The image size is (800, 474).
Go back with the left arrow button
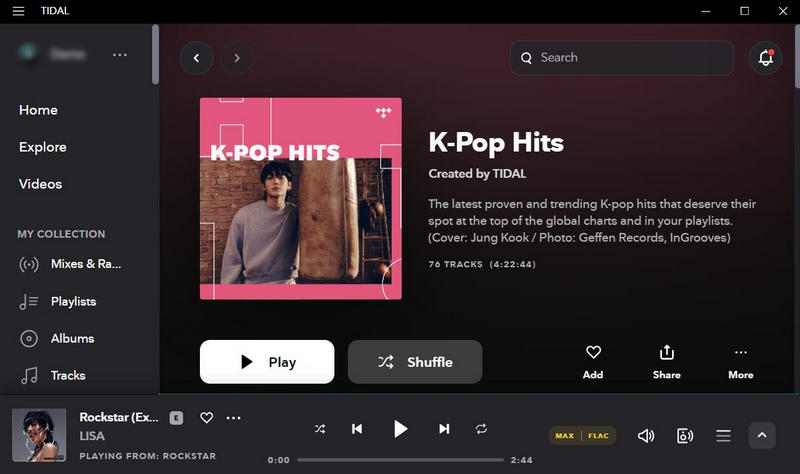pos(196,58)
